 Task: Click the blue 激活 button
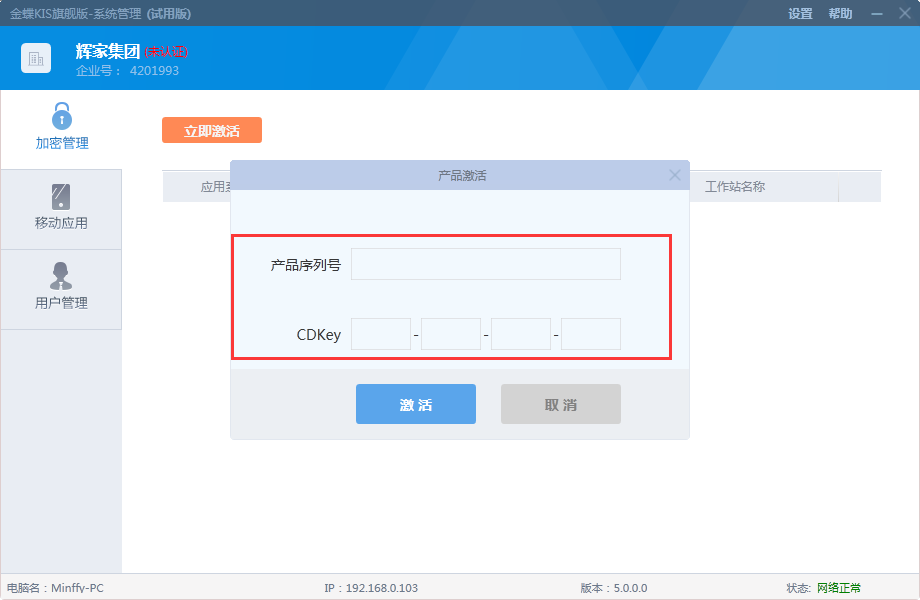point(415,404)
